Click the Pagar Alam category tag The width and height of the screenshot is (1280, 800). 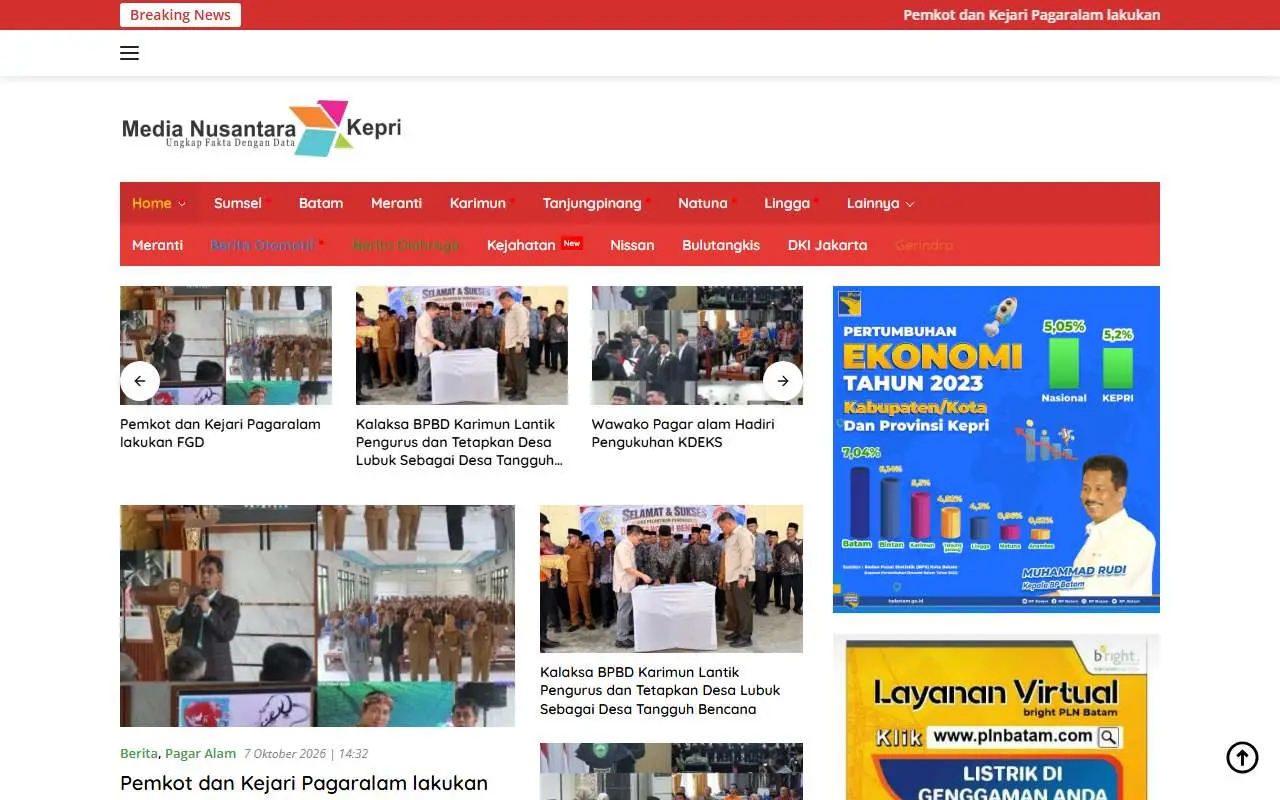point(201,753)
